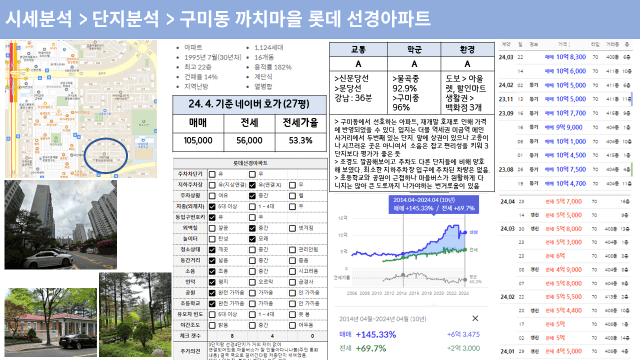
Task: Uncheck the 소음 조용 checkbox
Action: point(212,271)
